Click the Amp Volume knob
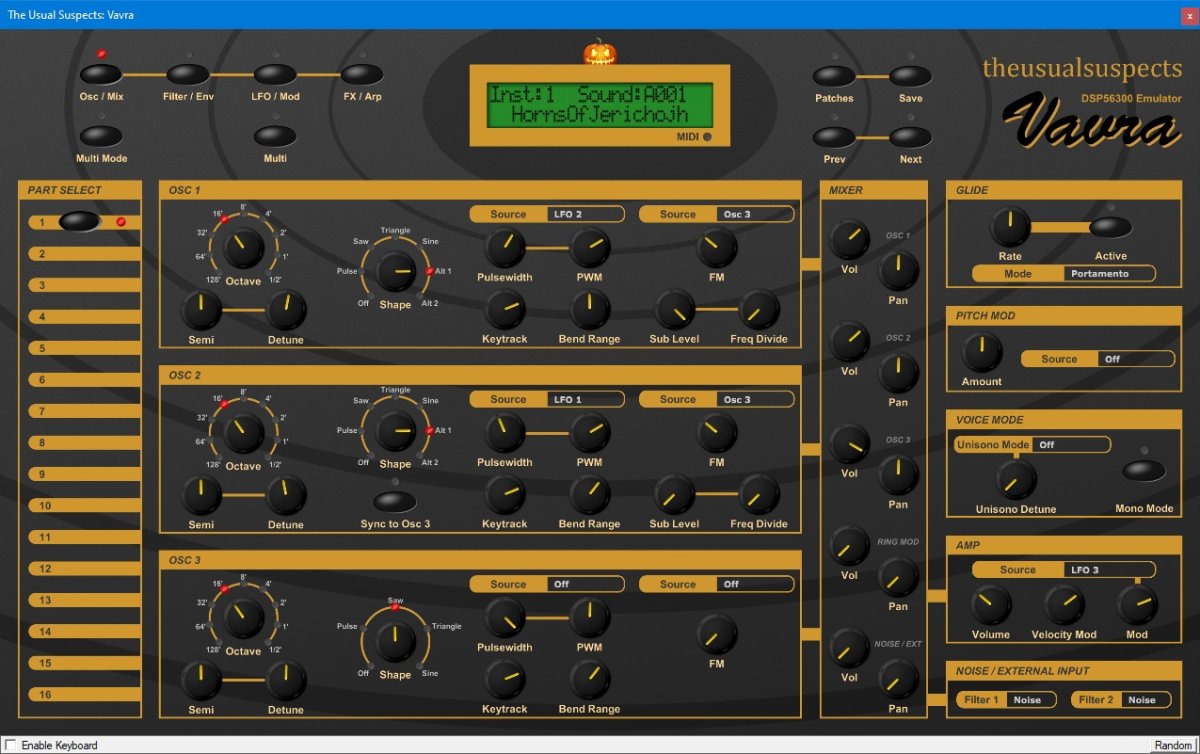Screen dimensions: 1200x754 [991, 605]
